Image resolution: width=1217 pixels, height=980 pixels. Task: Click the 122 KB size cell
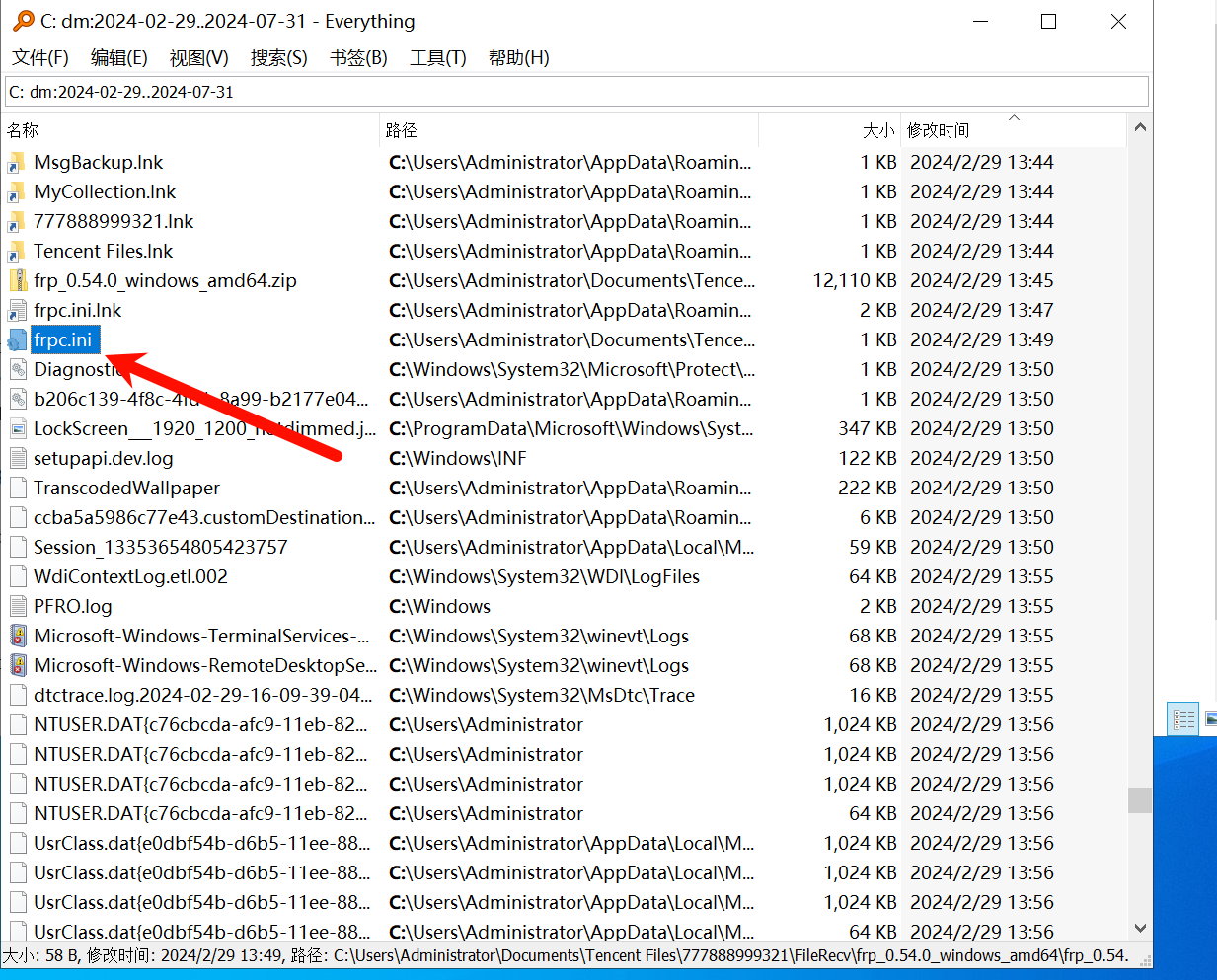coord(868,458)
